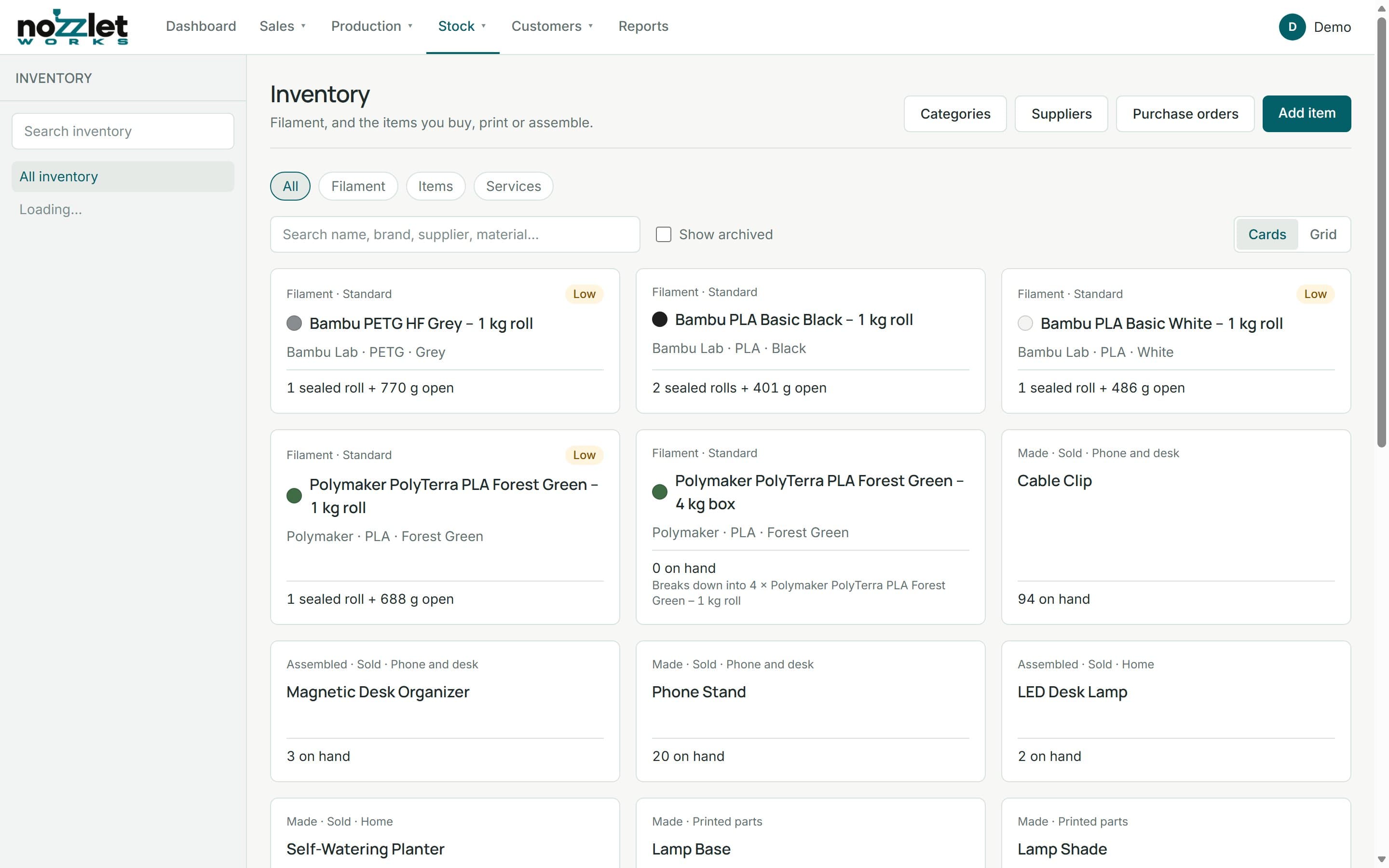
Task: Filter by Filament
Action: click(358, 186)
